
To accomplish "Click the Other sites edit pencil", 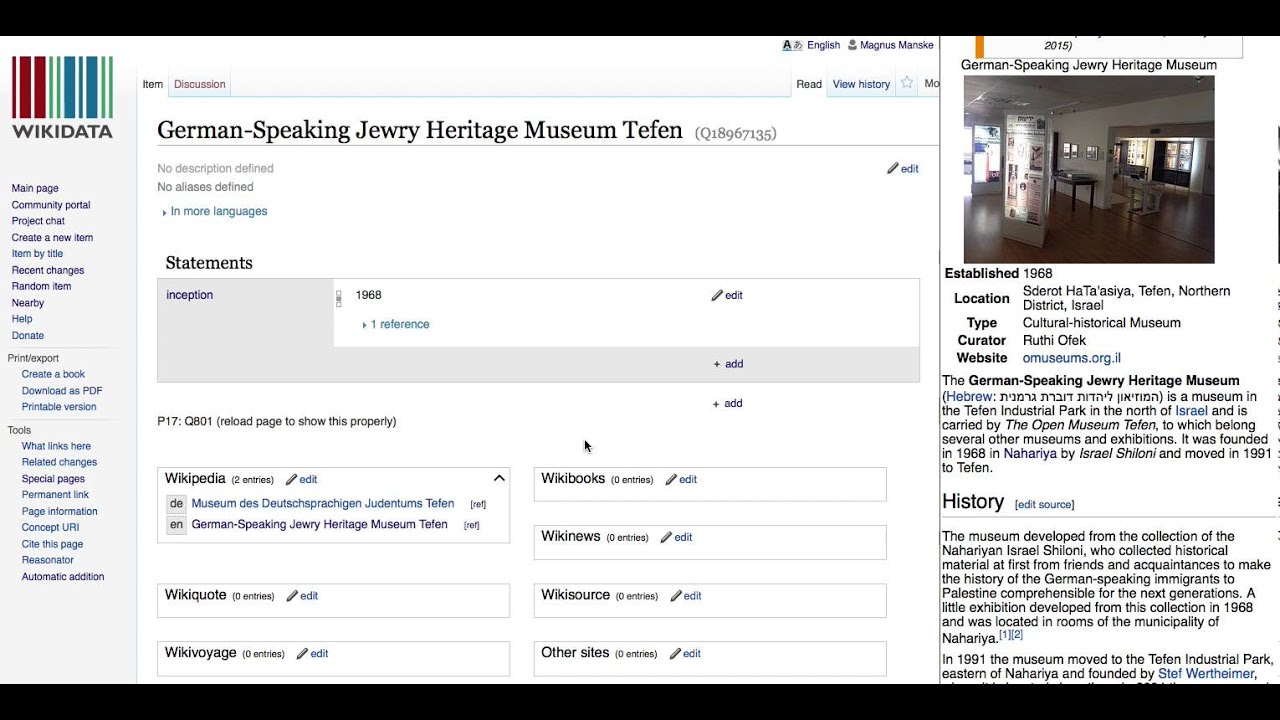I will tap(675, 654).
